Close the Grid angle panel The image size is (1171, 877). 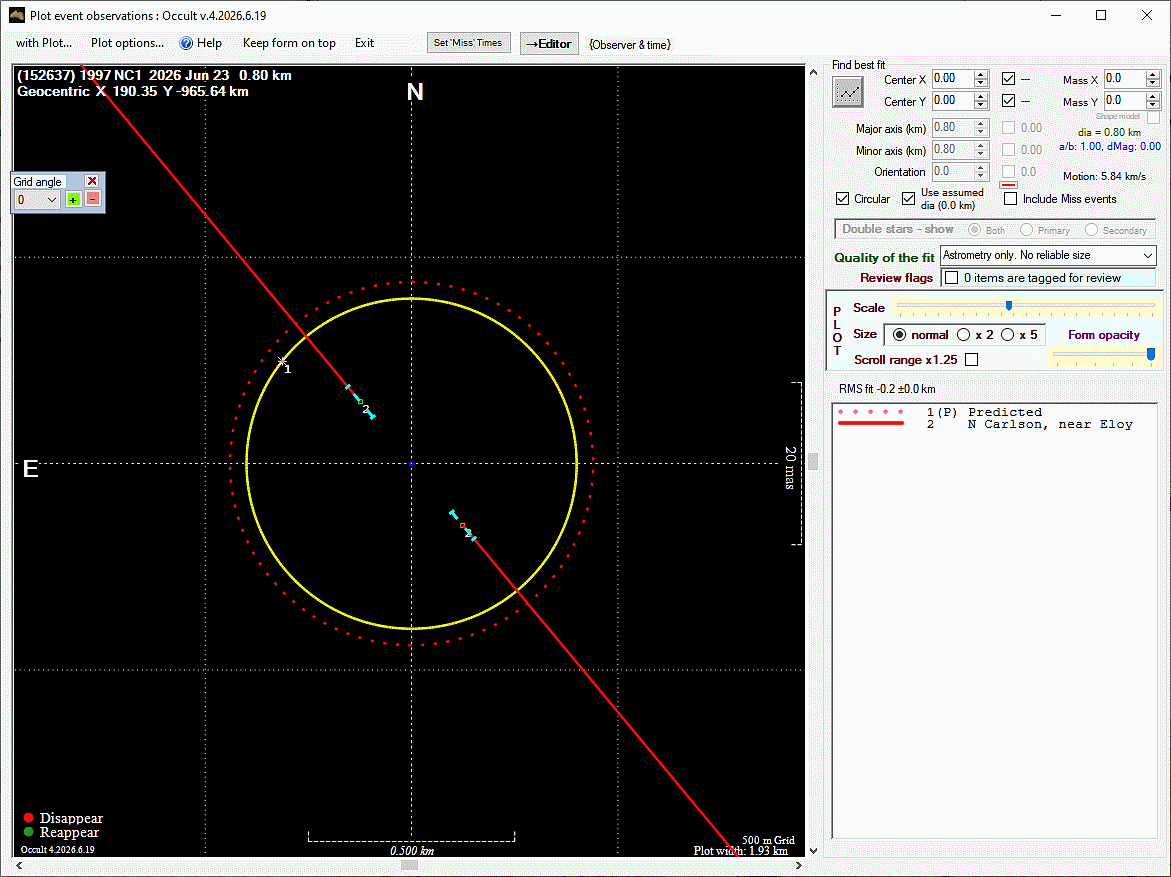pyautogui.click(x=92, y=181)
